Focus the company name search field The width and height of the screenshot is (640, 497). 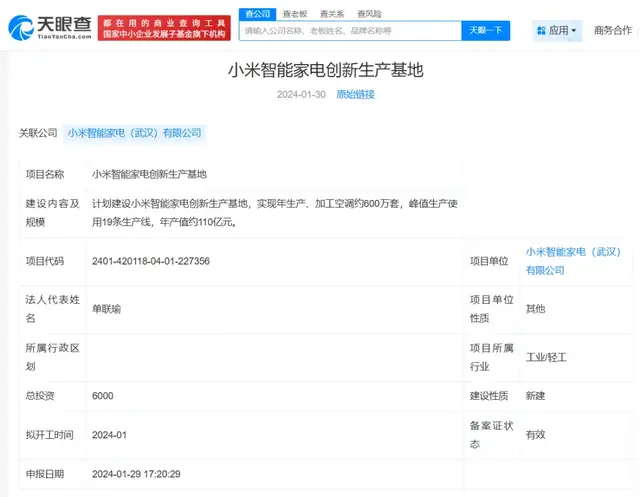[x=350, y=31]
